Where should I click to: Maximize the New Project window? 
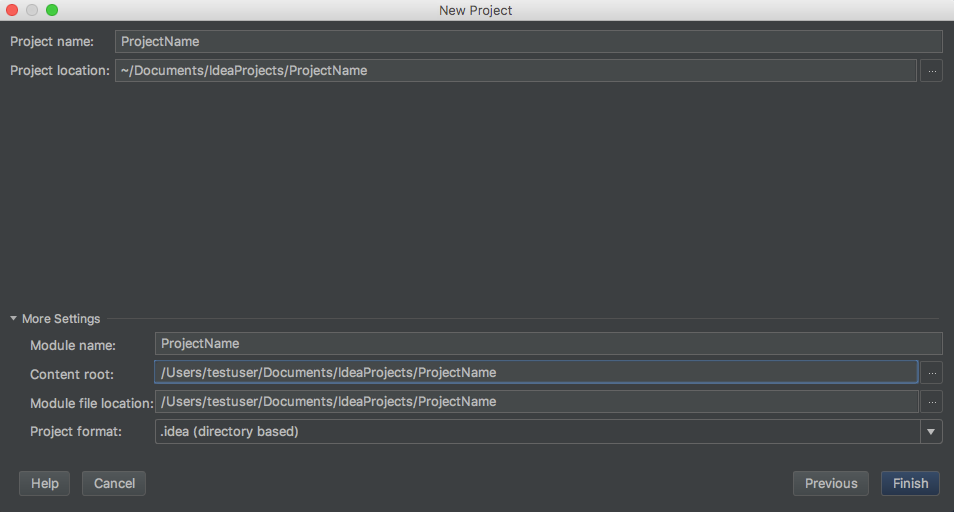[52, 10]
